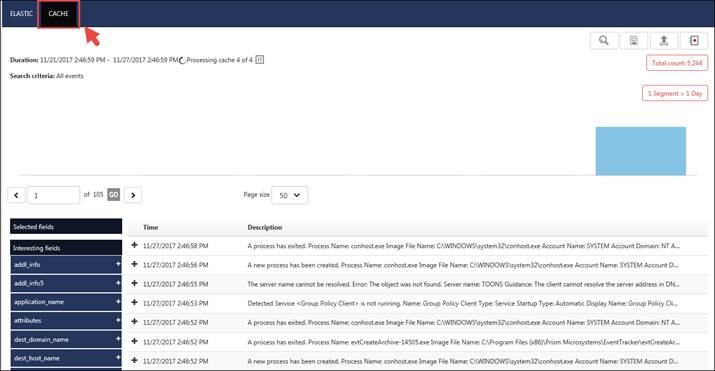Viewport: 715px width, 371px height.
Task: Click 'Processing cache 4 of 4' status
Action: (x=219, y=60)
